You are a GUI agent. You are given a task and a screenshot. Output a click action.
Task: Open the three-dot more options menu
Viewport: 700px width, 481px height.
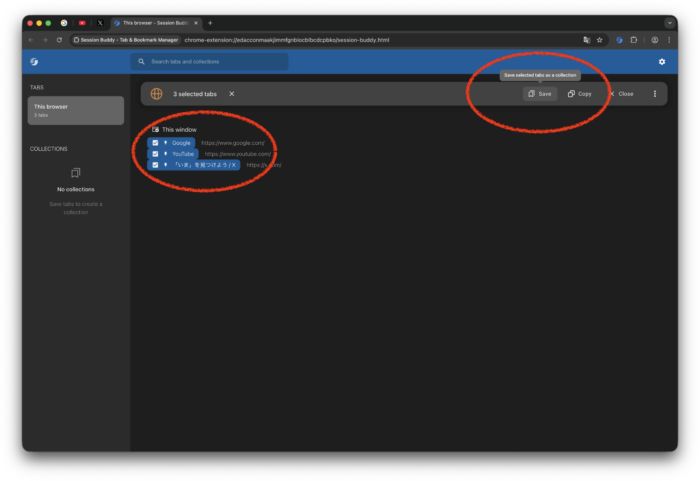click(x=655, y=94)
